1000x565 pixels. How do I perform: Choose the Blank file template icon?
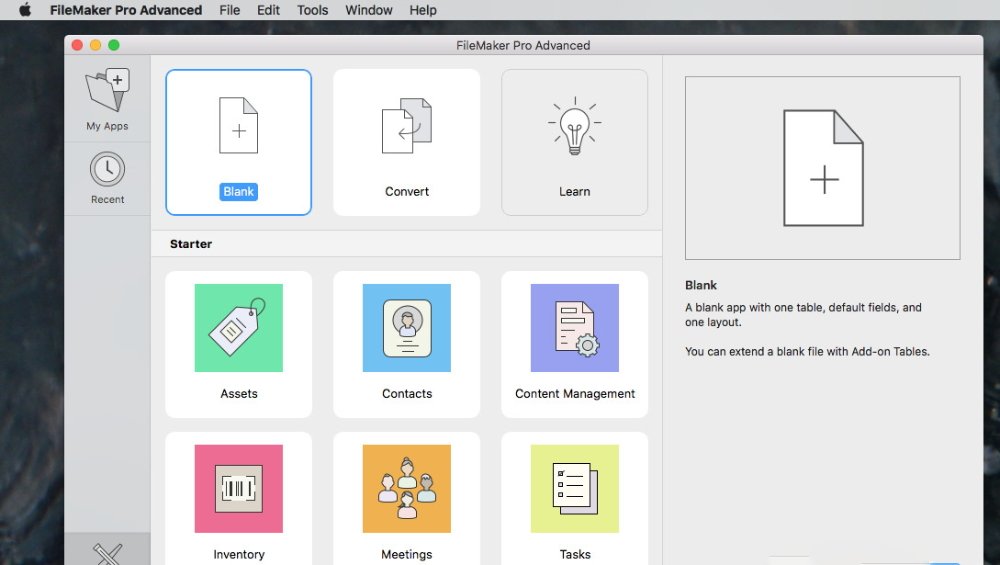tap(238, 126)
